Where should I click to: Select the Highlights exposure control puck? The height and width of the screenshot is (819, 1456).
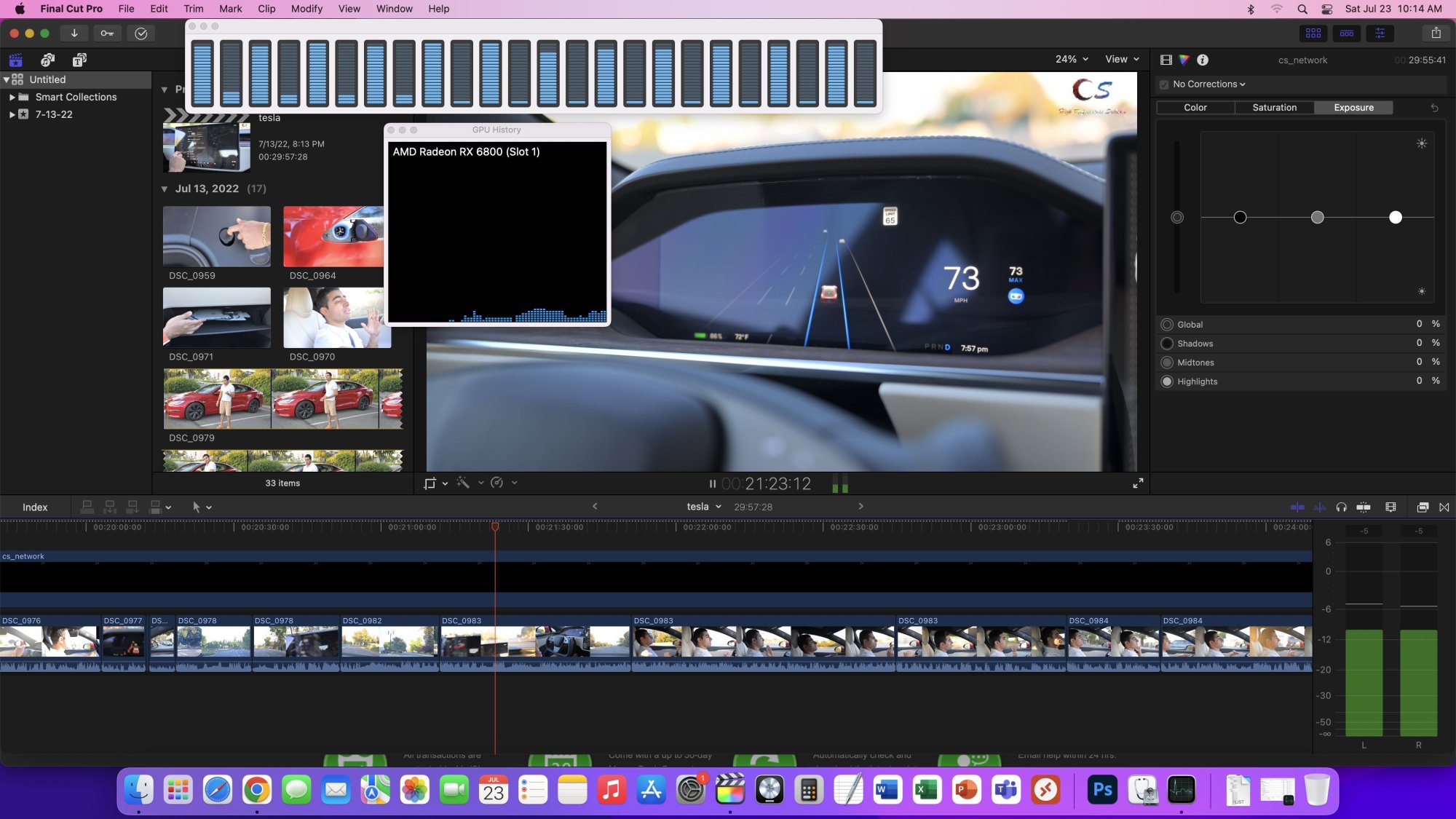click(x=1395, y=217)
